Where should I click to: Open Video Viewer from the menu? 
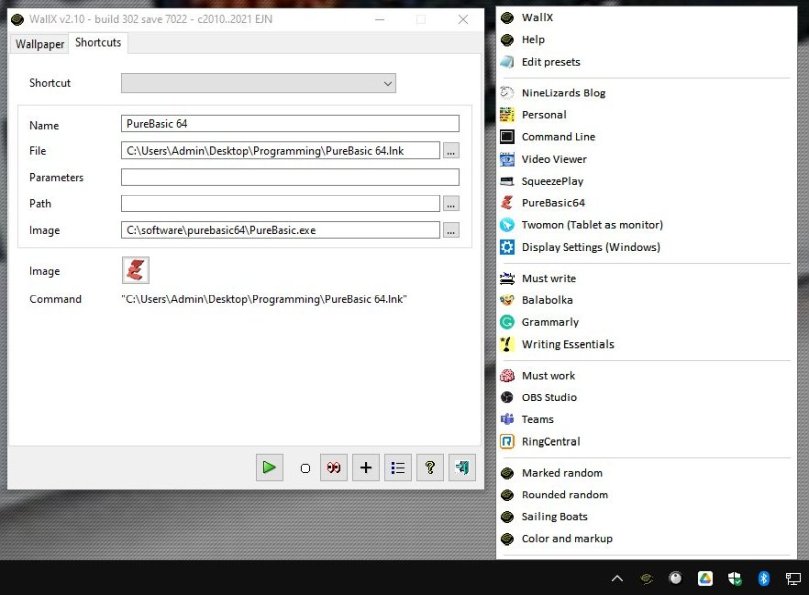pyautogui.click(x=646, y=159)
